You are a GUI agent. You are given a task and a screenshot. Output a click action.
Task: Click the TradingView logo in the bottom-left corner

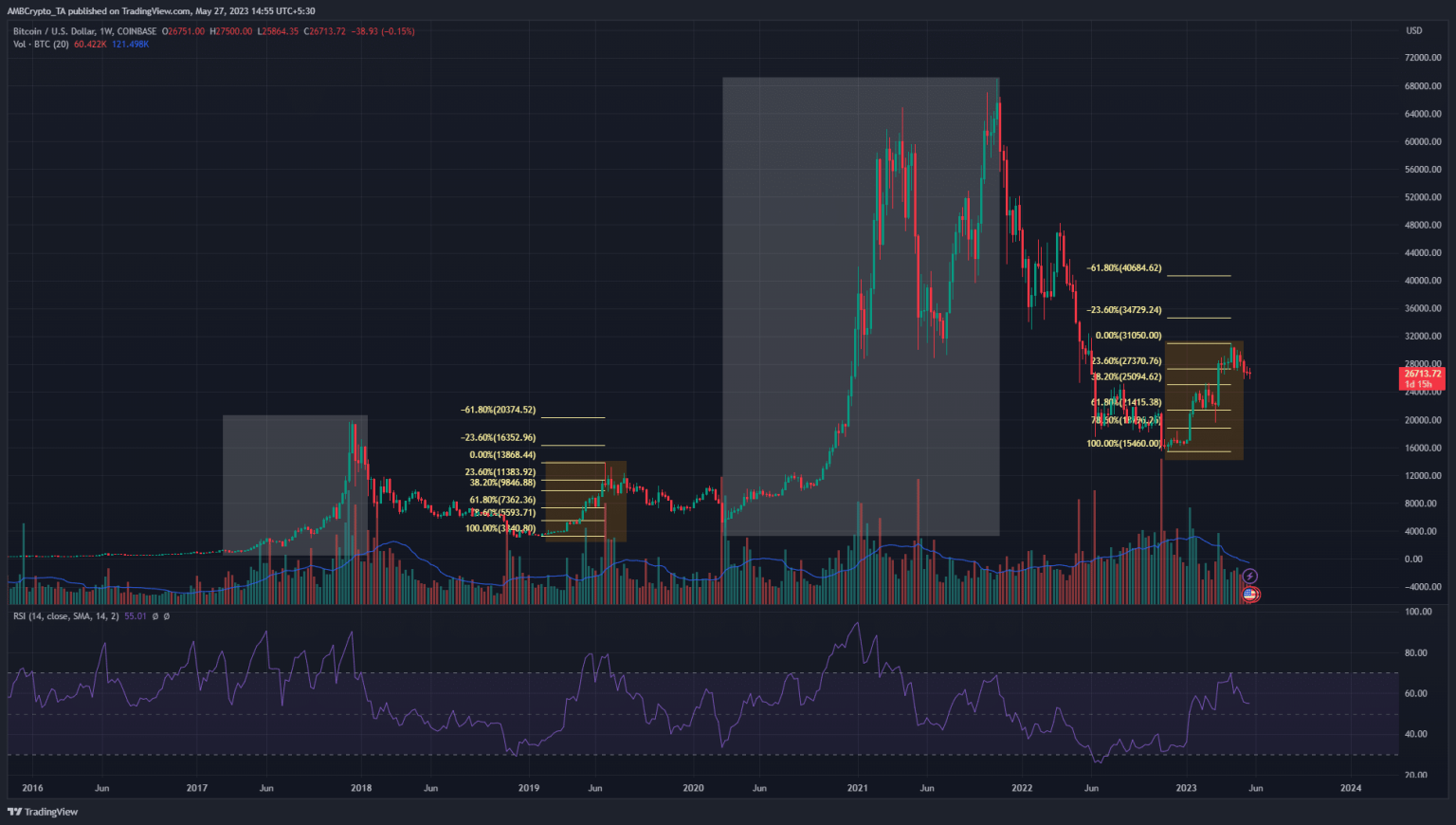pos(40,812)
